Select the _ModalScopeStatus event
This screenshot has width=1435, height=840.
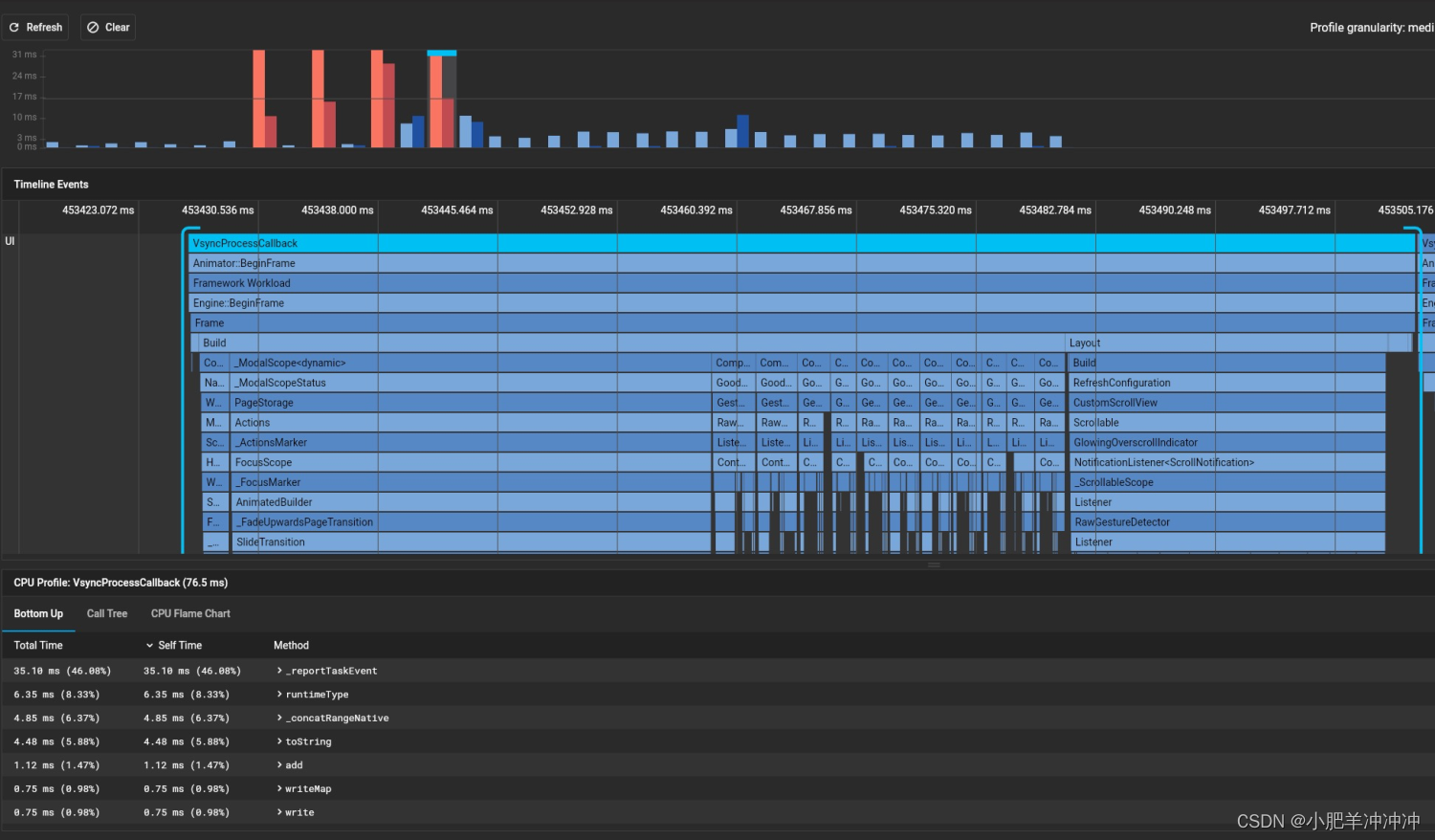(x=471, y=383)
